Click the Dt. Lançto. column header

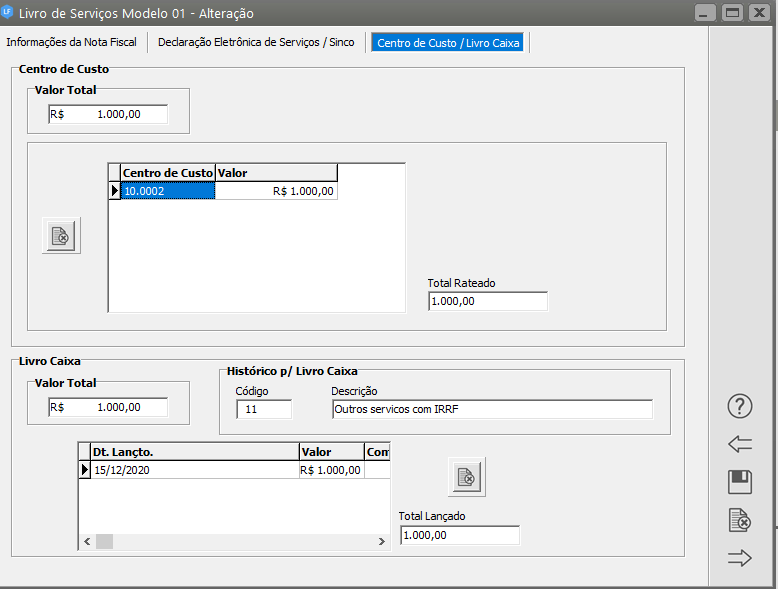tap(193, 452)
